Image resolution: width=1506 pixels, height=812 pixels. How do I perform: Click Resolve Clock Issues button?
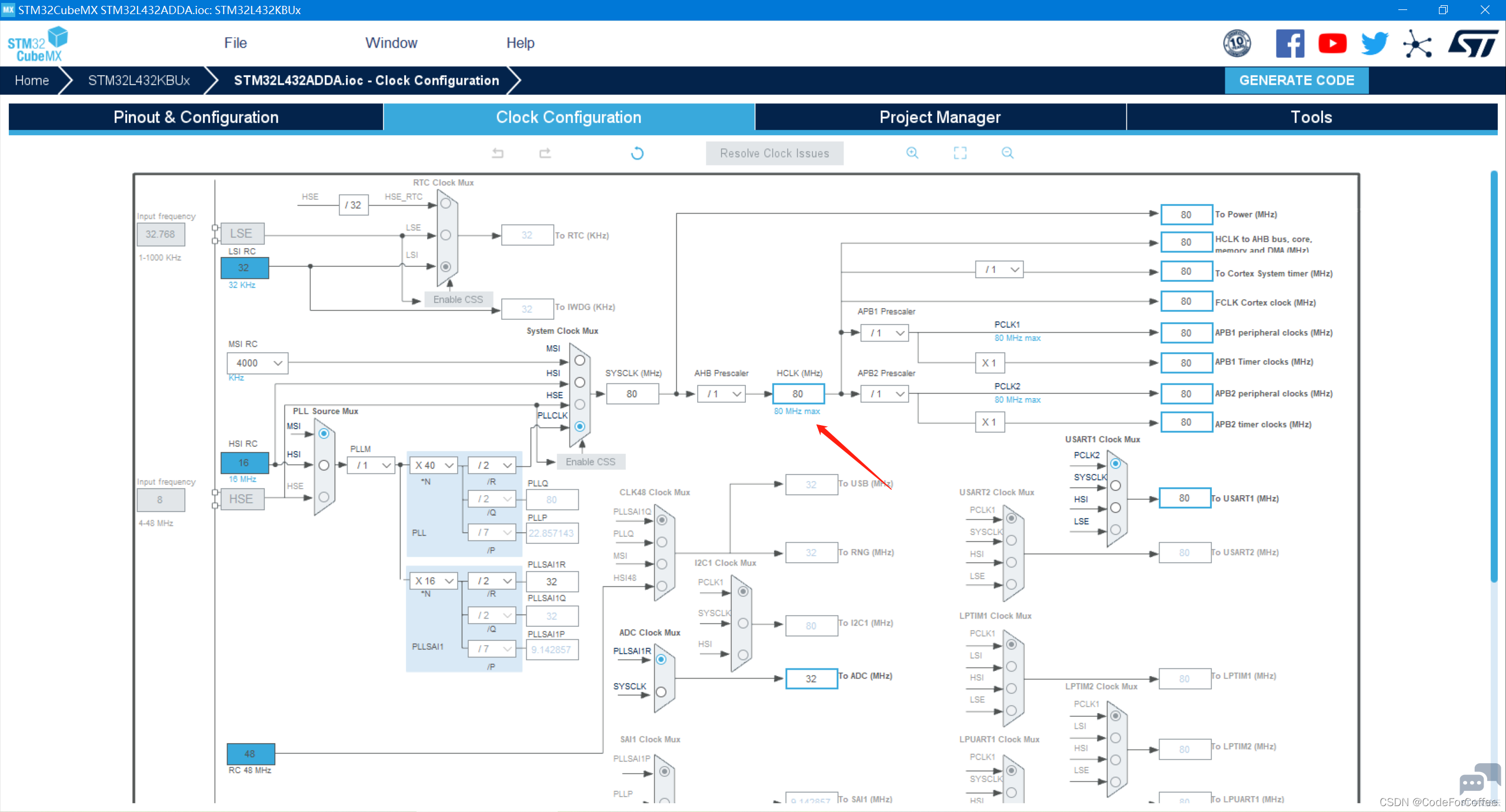[774, 153]
